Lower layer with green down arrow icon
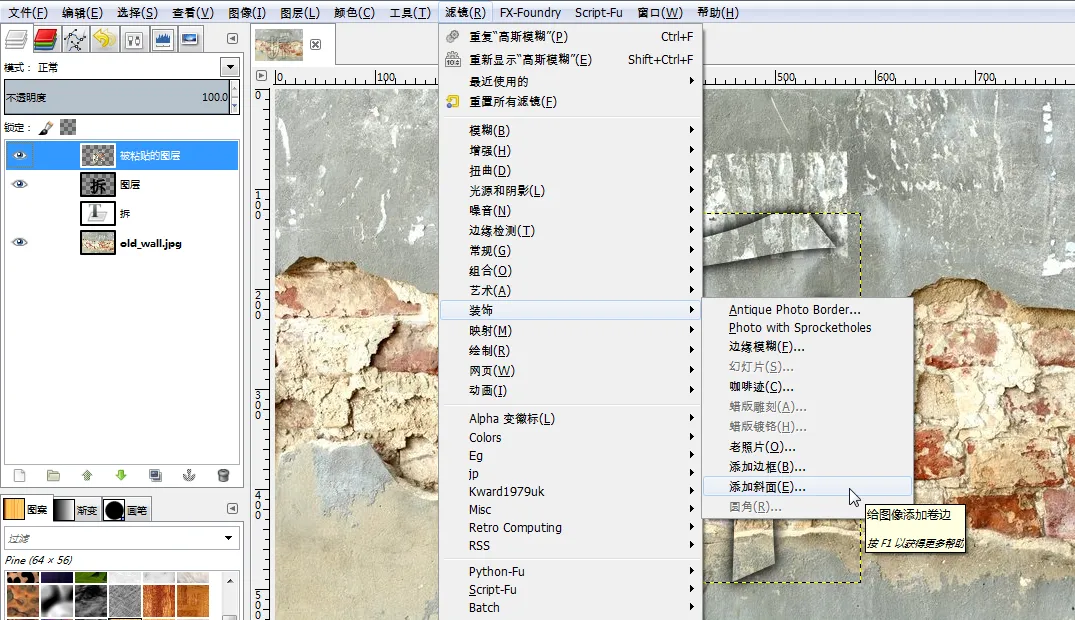The width and height of the screenshot is (1075, 620). coord(121,475)
